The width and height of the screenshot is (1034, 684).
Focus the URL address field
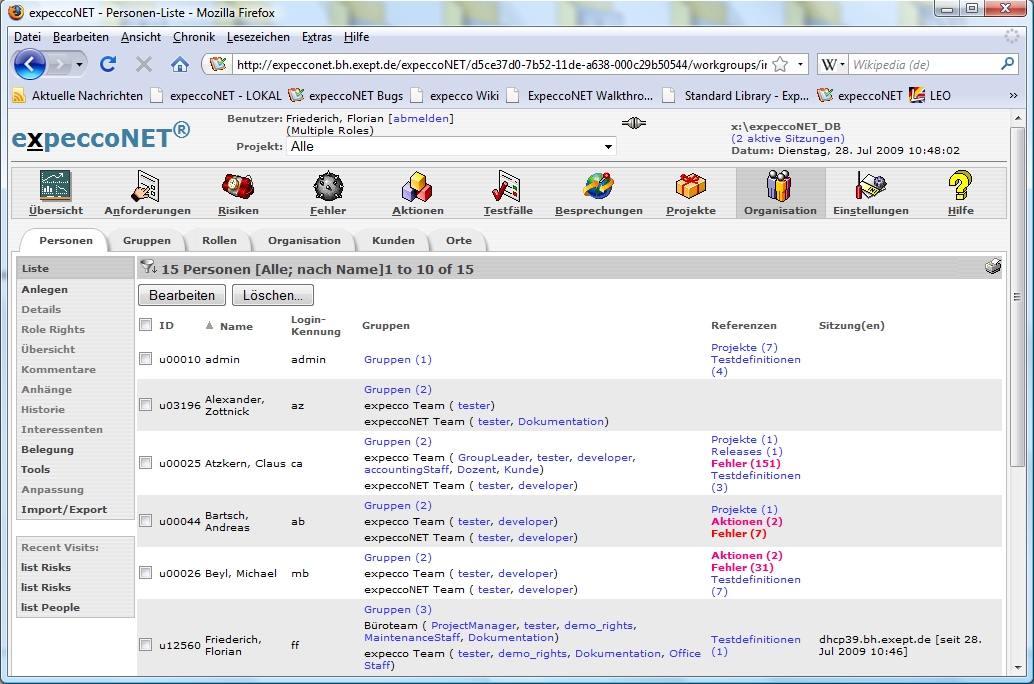501,65
